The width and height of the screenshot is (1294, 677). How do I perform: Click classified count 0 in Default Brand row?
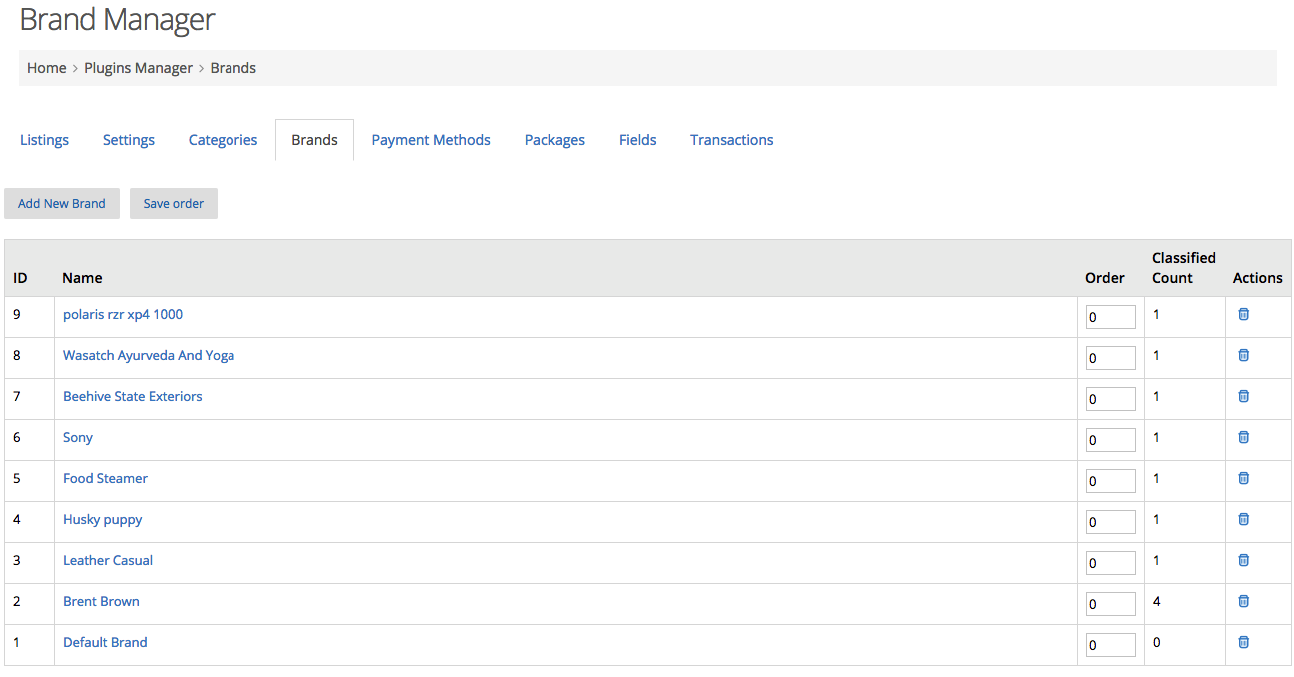[1157, 642]
